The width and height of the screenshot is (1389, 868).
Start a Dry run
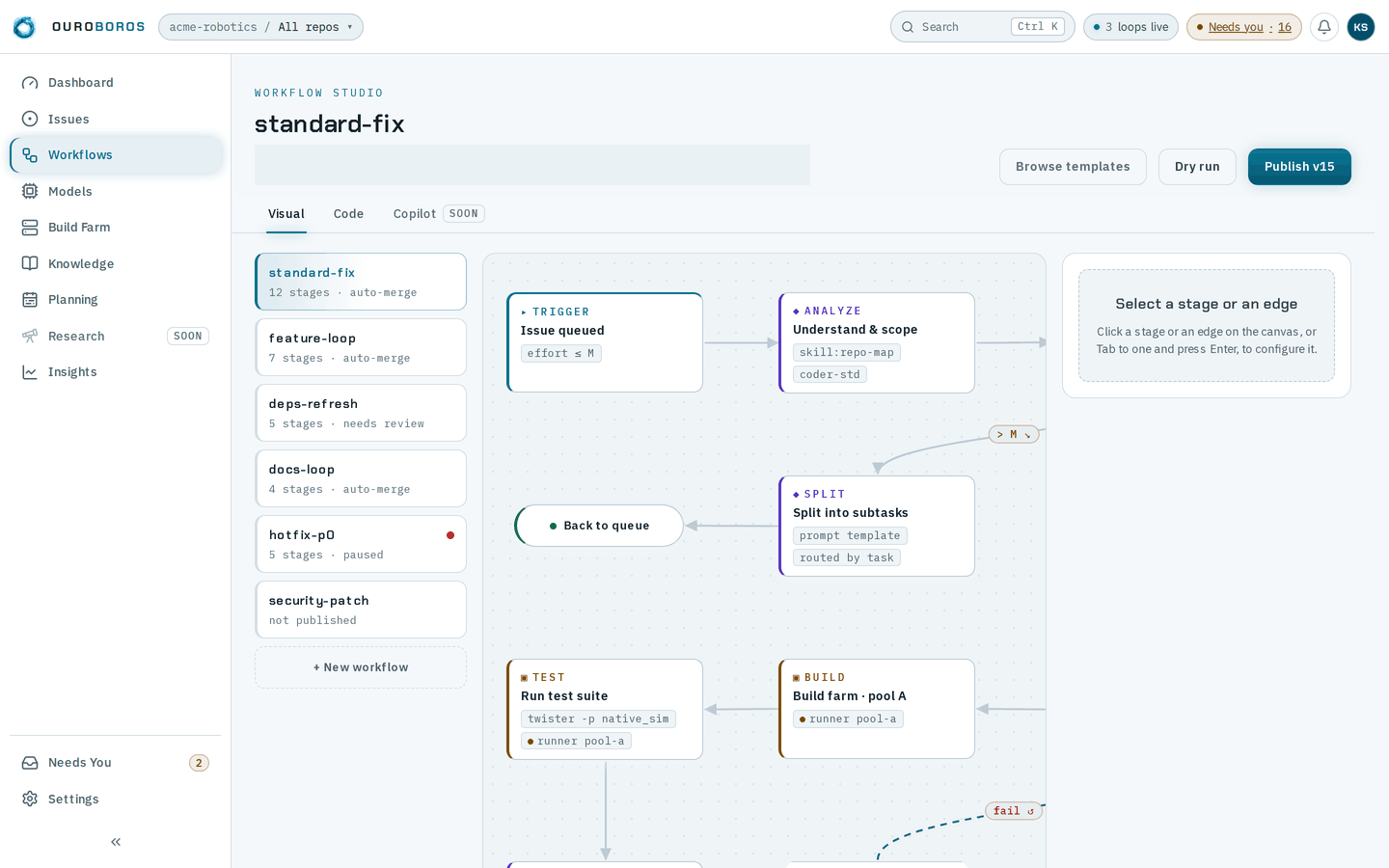[x=1197, y=167]
